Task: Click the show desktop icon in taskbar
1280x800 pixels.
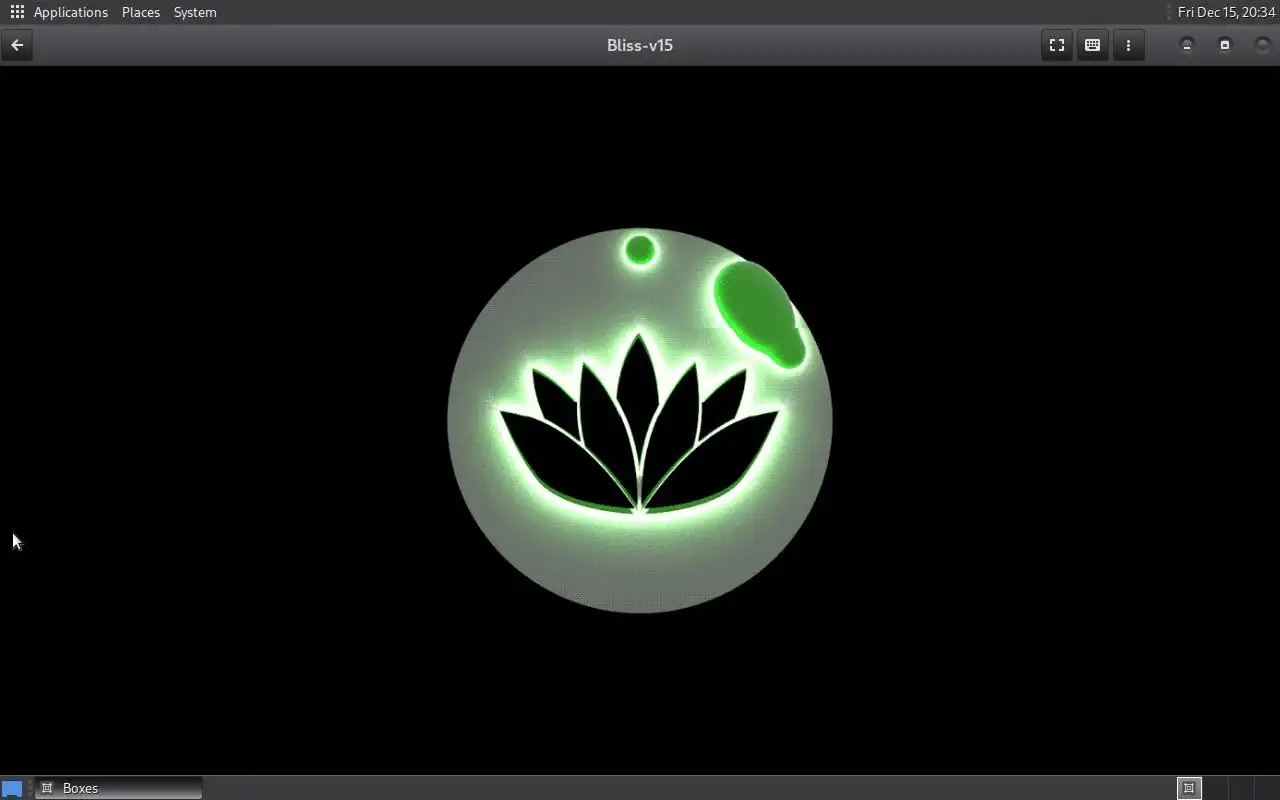Action: [12, 788]
